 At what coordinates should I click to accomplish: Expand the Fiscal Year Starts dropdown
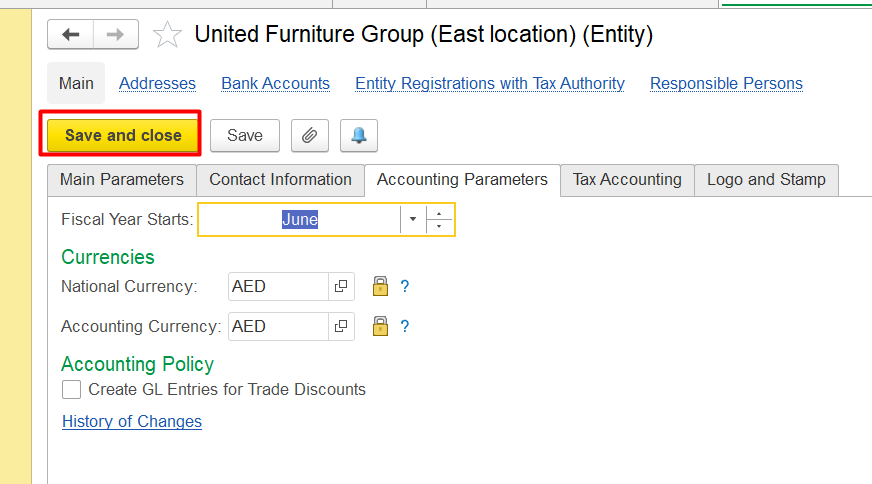tap(413, 219)
